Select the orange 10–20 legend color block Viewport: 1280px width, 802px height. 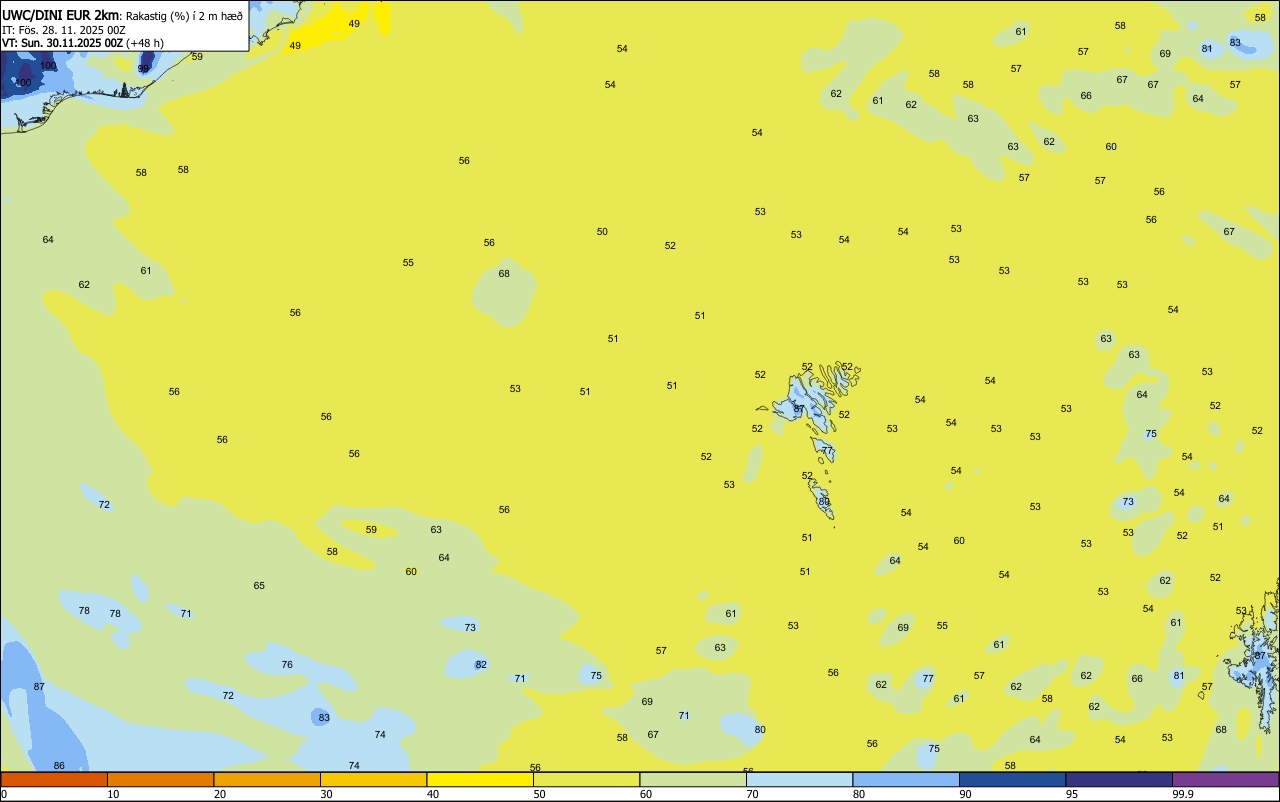coord(160,779)
